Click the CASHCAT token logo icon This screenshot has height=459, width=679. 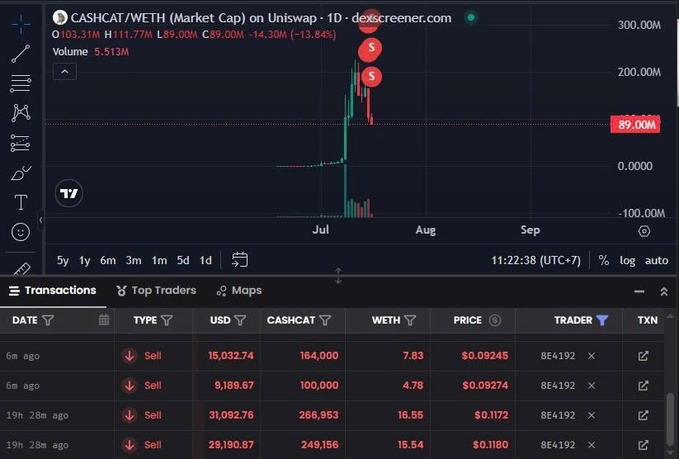click(60, 18)
